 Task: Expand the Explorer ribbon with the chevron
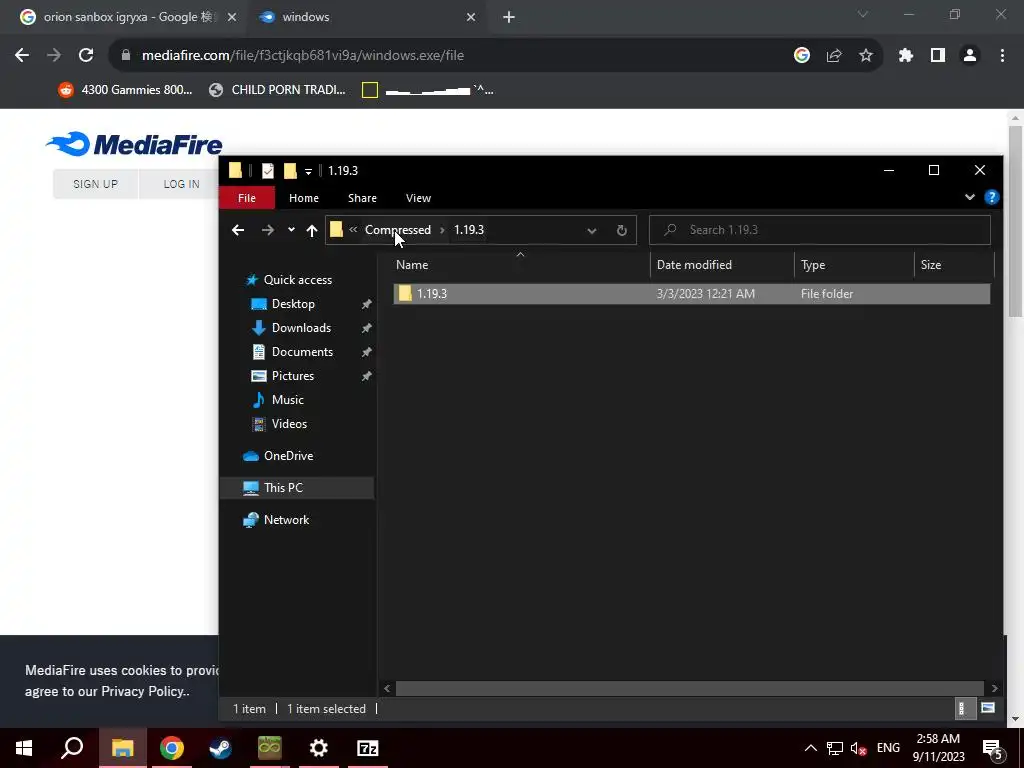(970, 197)
